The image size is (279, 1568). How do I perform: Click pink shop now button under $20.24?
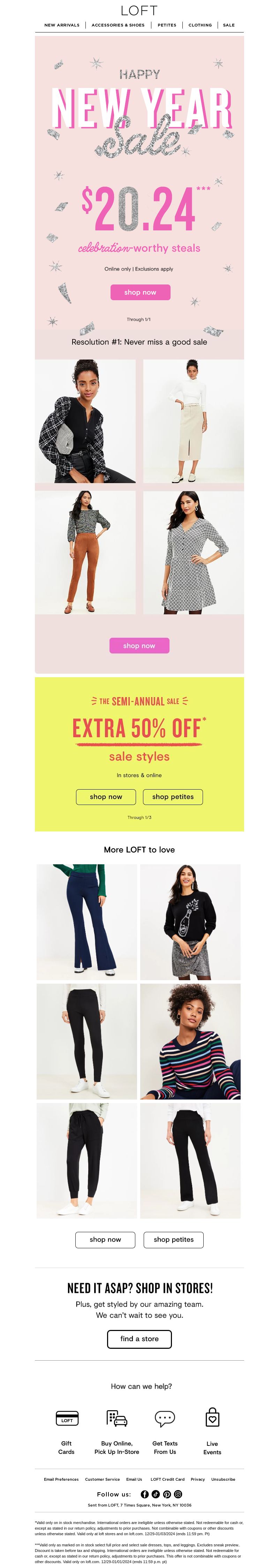[141, 292]
